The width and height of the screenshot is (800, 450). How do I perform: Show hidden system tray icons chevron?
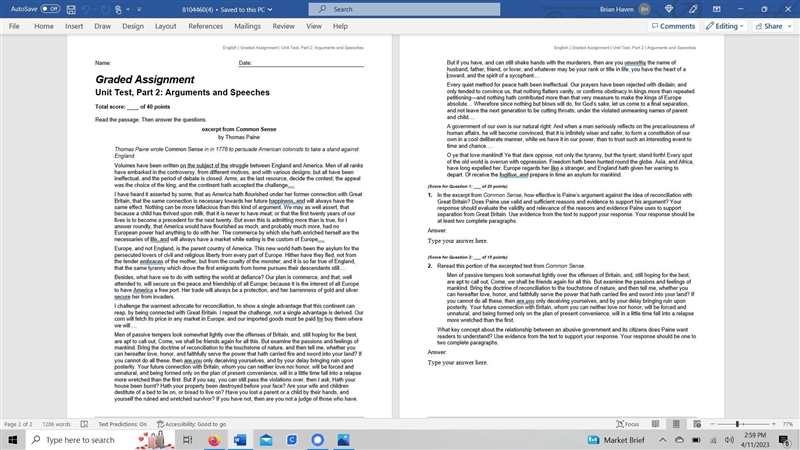coord(662,440)
